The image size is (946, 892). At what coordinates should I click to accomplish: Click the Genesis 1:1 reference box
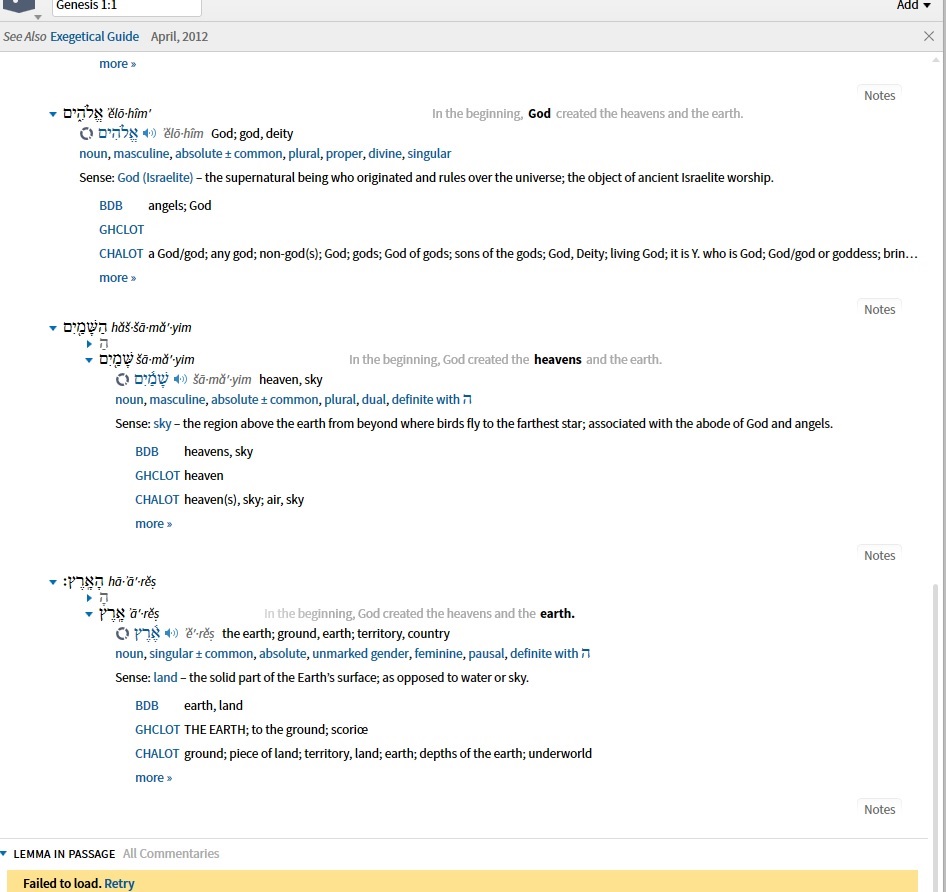(127, 6)
